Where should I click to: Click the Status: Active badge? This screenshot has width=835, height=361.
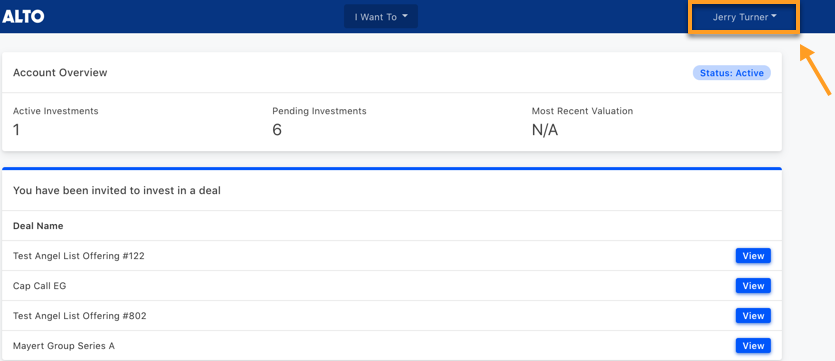point(732,73)
